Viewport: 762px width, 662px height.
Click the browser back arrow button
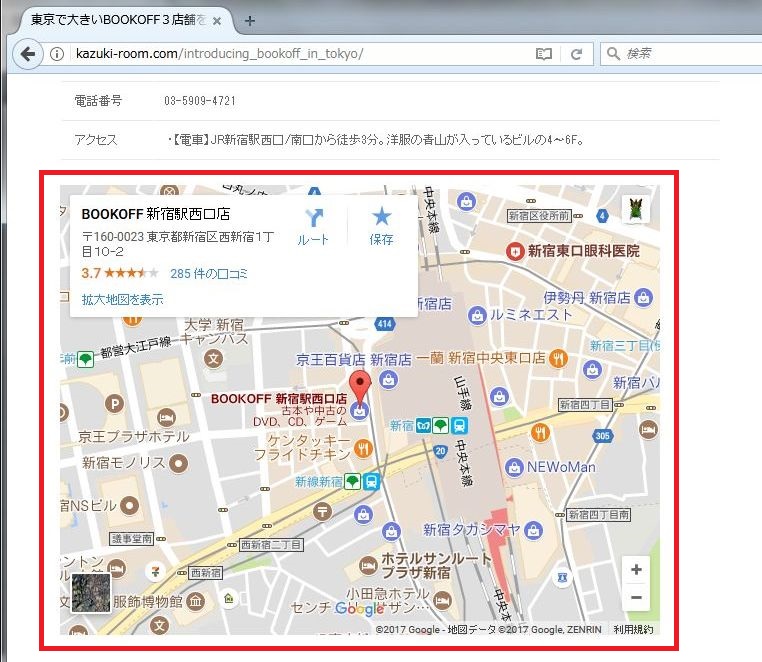coord(28,53)
